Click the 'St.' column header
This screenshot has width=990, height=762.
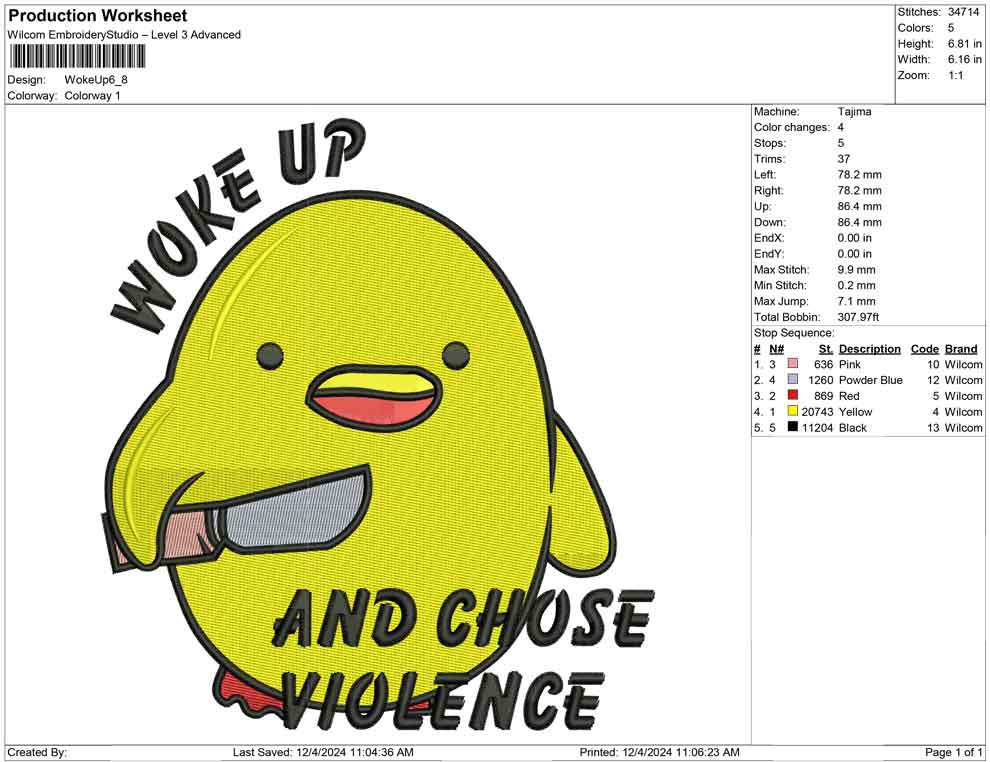tap(826, 348)
